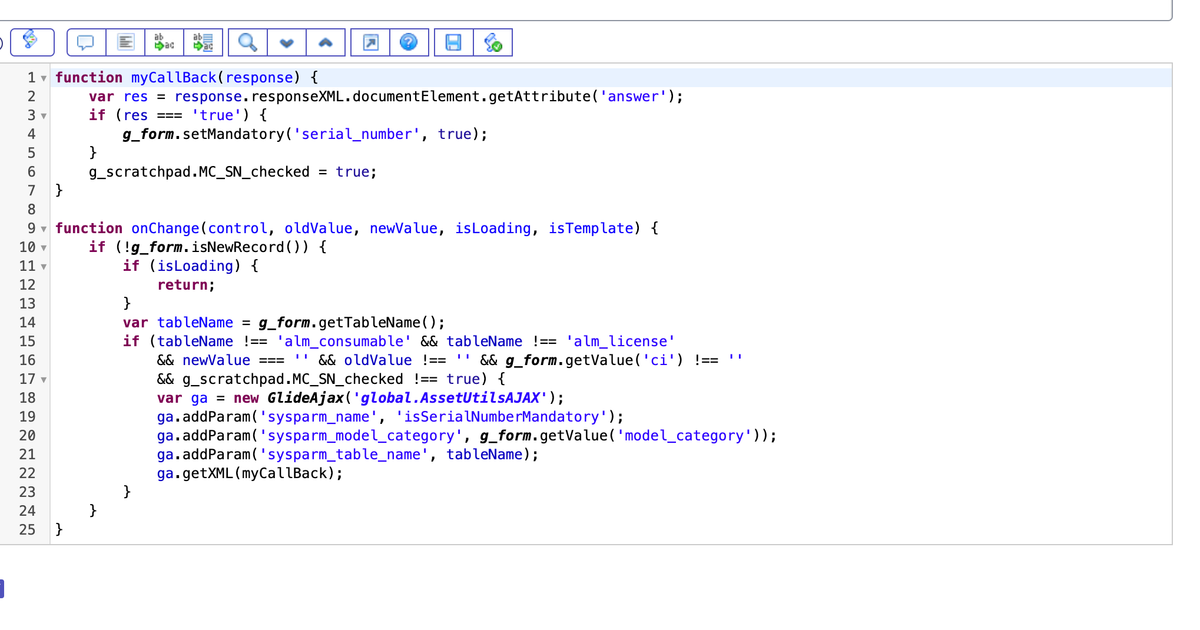Click the find next down-arrow icon
The height and width of the screenshot is (630, 1200).
coord(286,43)
